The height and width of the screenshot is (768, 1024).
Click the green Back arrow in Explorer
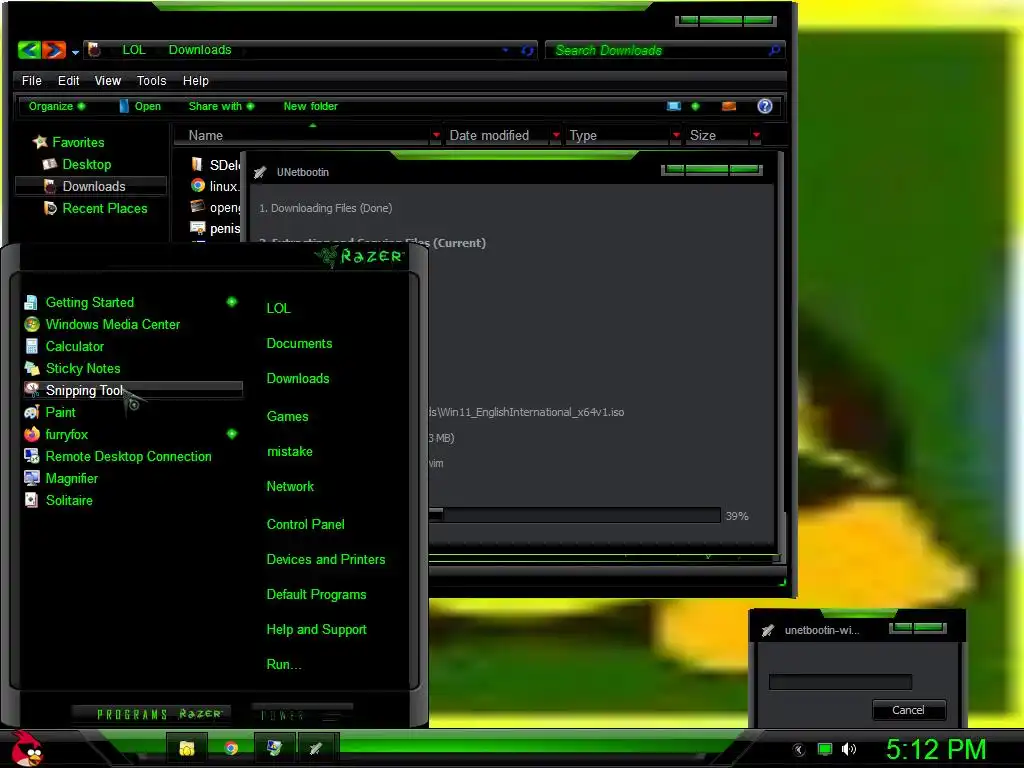pyautogui.click(x=29, y=50)
